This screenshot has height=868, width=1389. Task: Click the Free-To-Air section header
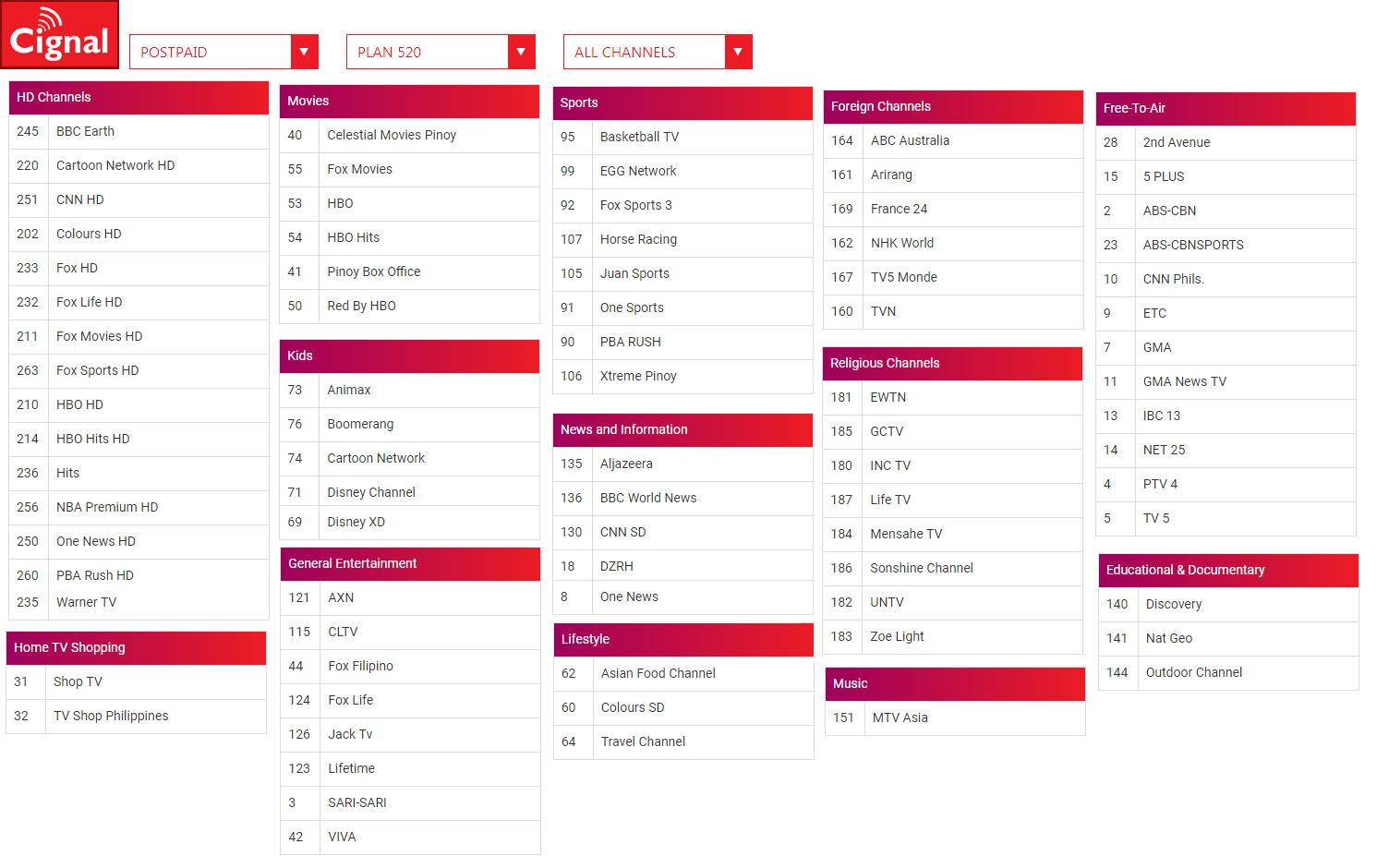1226,109
